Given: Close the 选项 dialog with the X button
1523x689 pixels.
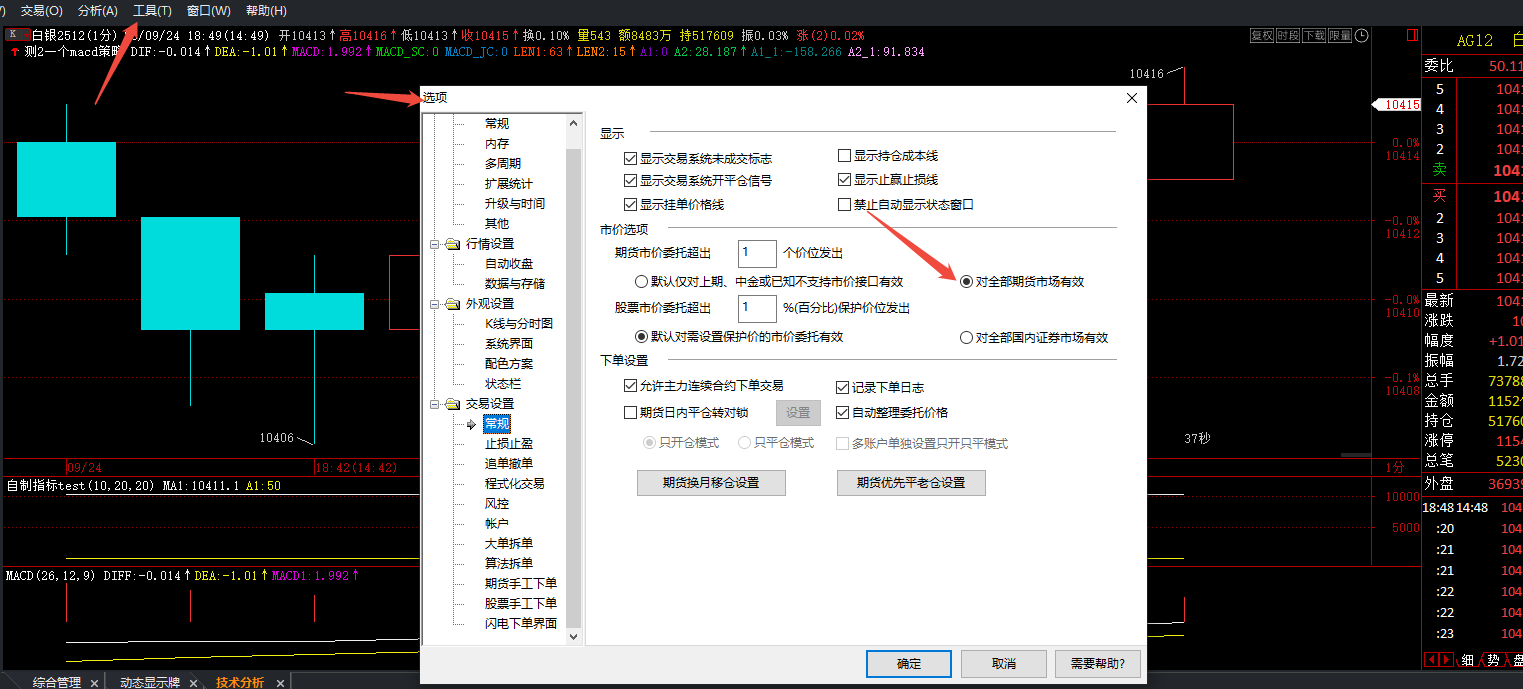Looking at the screenshot, I should 1132,98.
